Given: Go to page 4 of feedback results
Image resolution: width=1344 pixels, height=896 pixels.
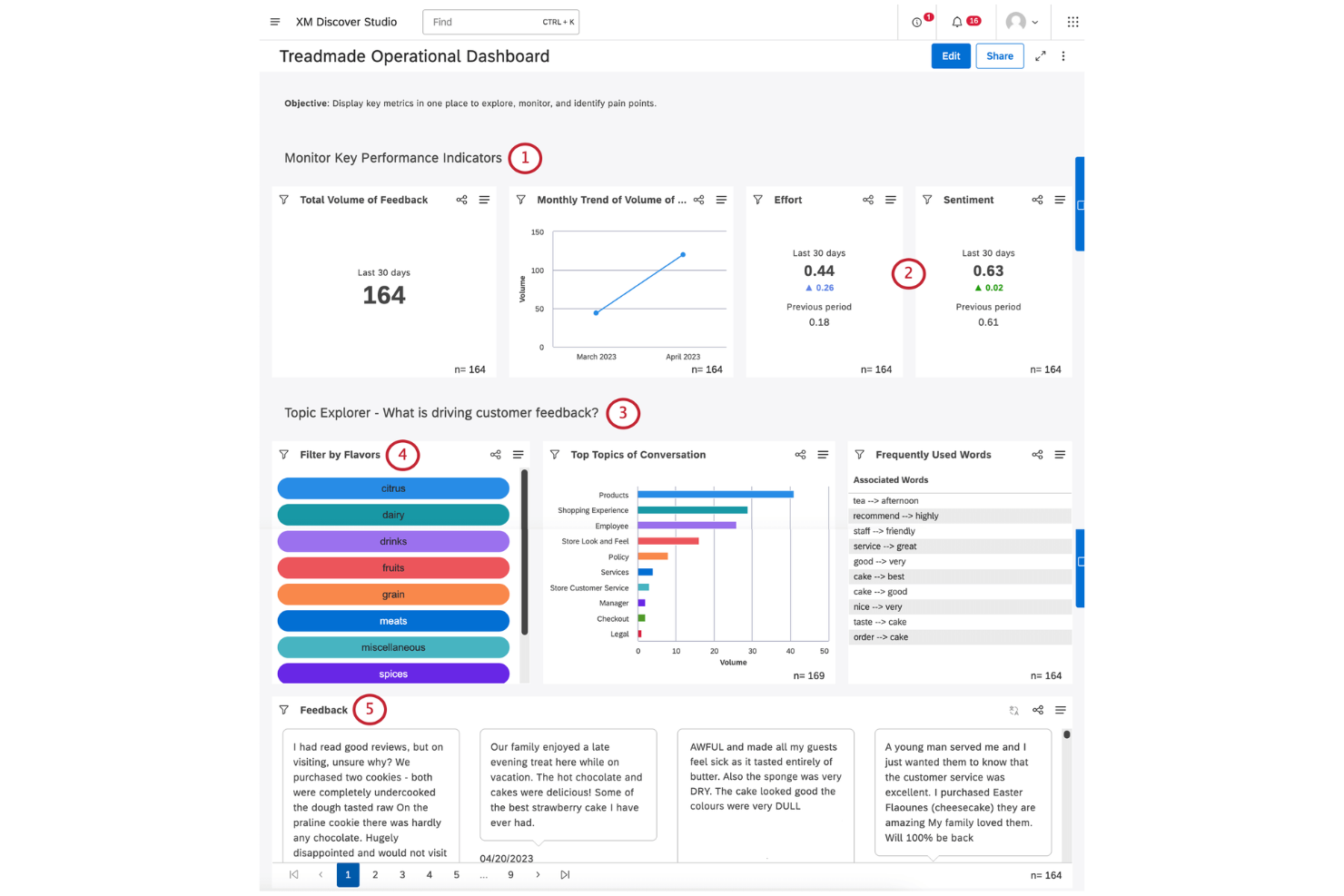Looking at the screenshot, I should pyautogui.click(x=429, y=874).
